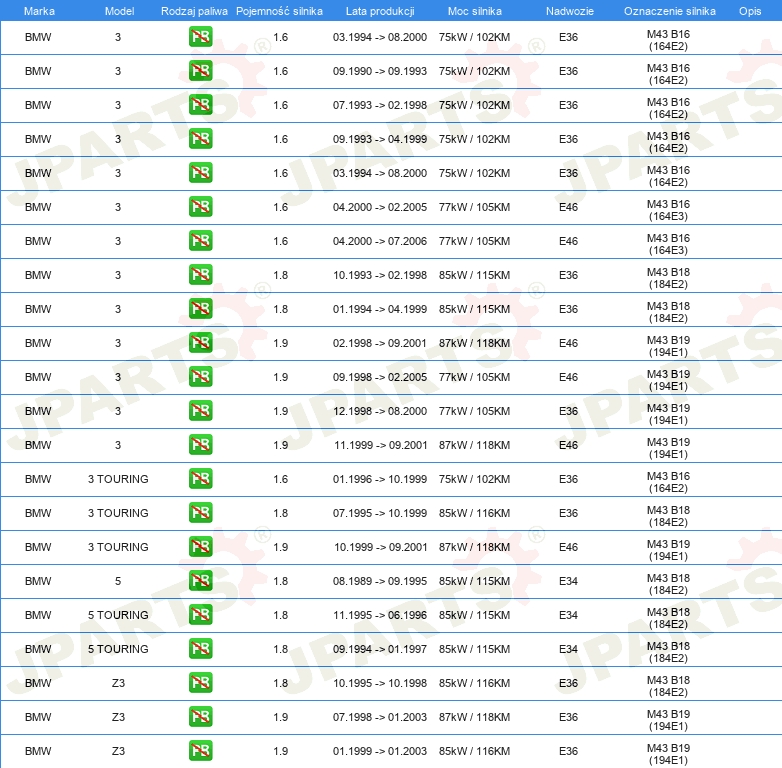This screenshot has width=782, height=768.
Task: Click fuel icon in row 10.1993 -> 02.1998
Action: 200,275
